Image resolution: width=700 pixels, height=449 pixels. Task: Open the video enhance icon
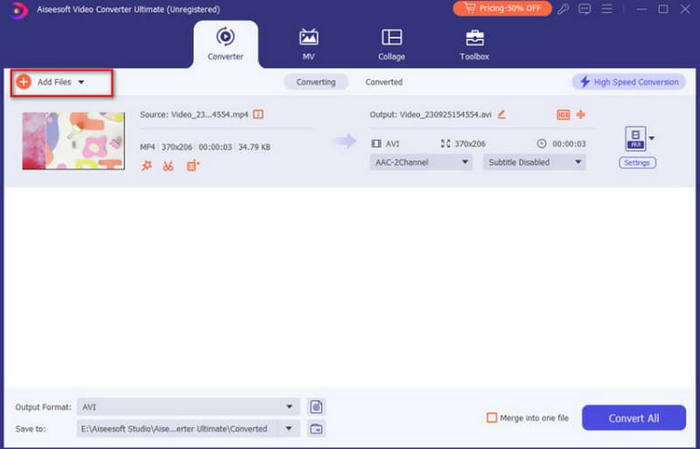[x=192, y=166]
